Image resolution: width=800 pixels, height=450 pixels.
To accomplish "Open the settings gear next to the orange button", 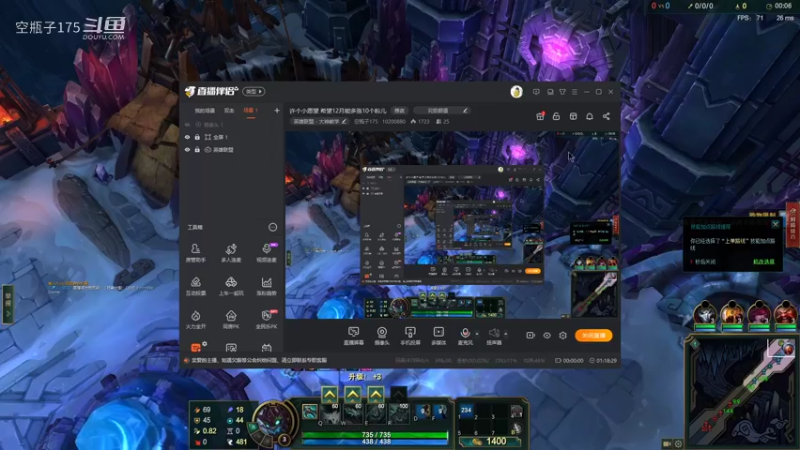I will pos(563,335).
